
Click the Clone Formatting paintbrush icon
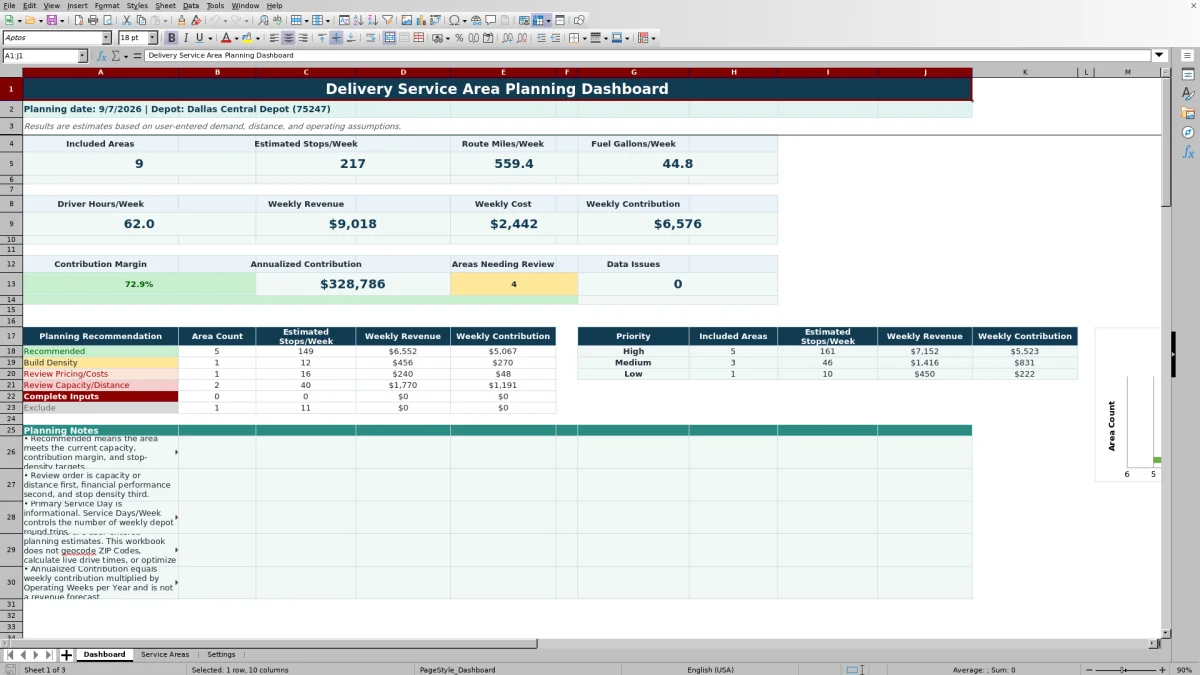click(x=181, y=20)
